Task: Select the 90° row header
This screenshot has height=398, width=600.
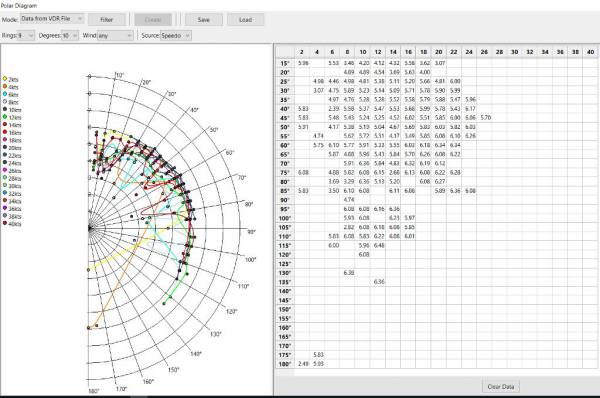Action: pos(285,200)
